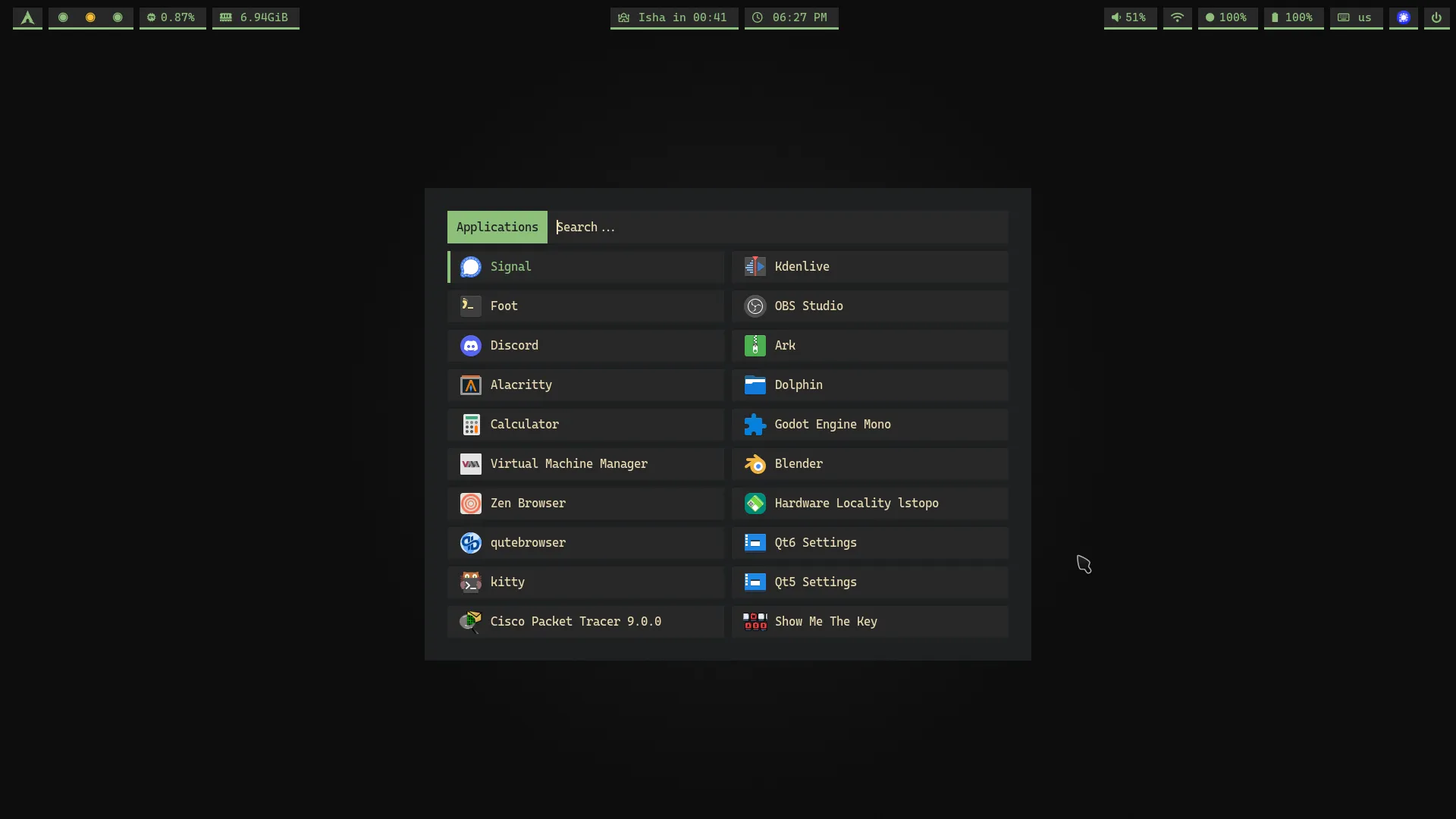The image size is (1456, 819).
Task: Click the Arch logo in top bar
Action: [27, 17]
